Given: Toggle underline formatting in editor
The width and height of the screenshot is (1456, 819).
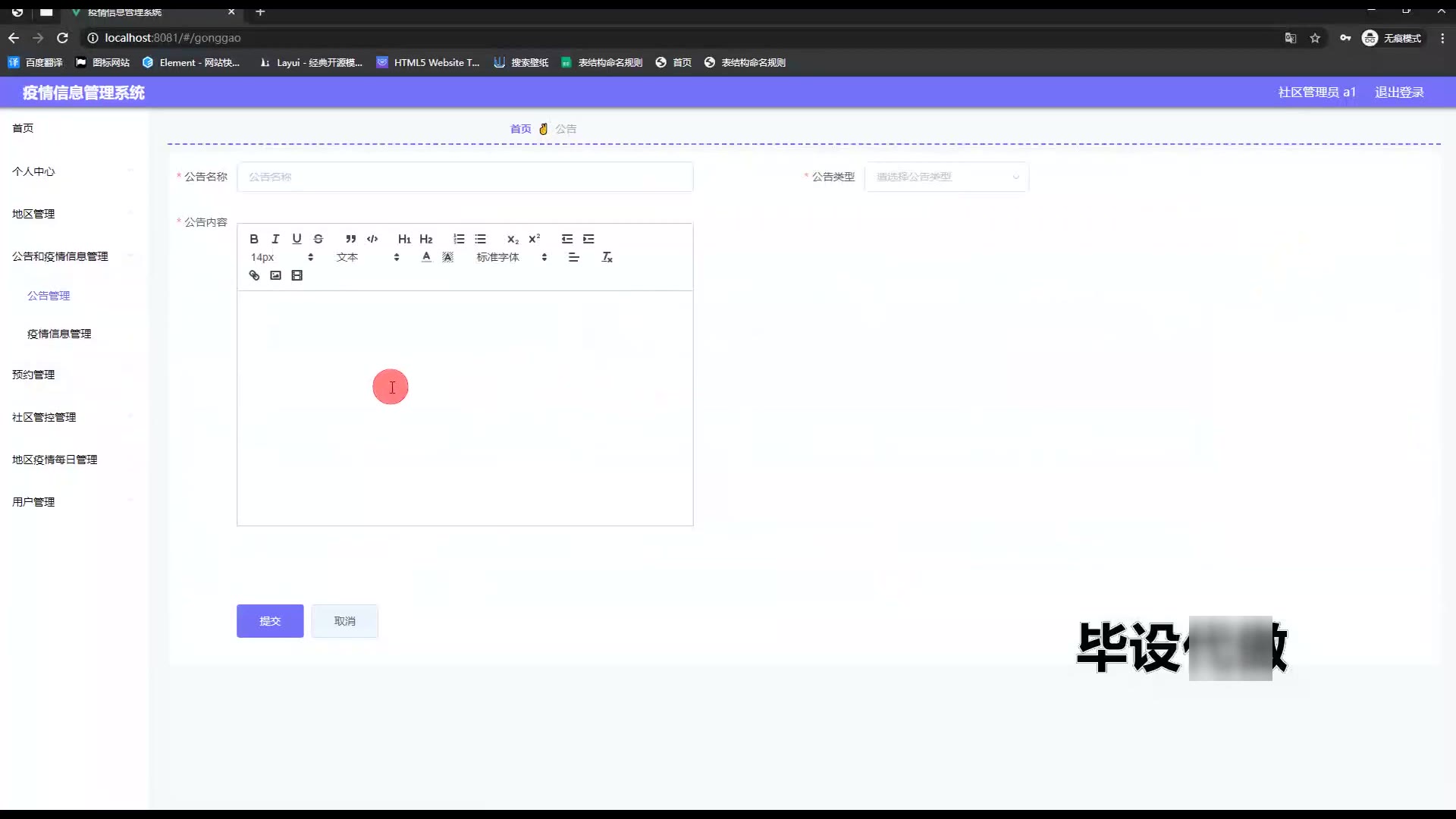Looking at the screenshot, I should (297, 239).
